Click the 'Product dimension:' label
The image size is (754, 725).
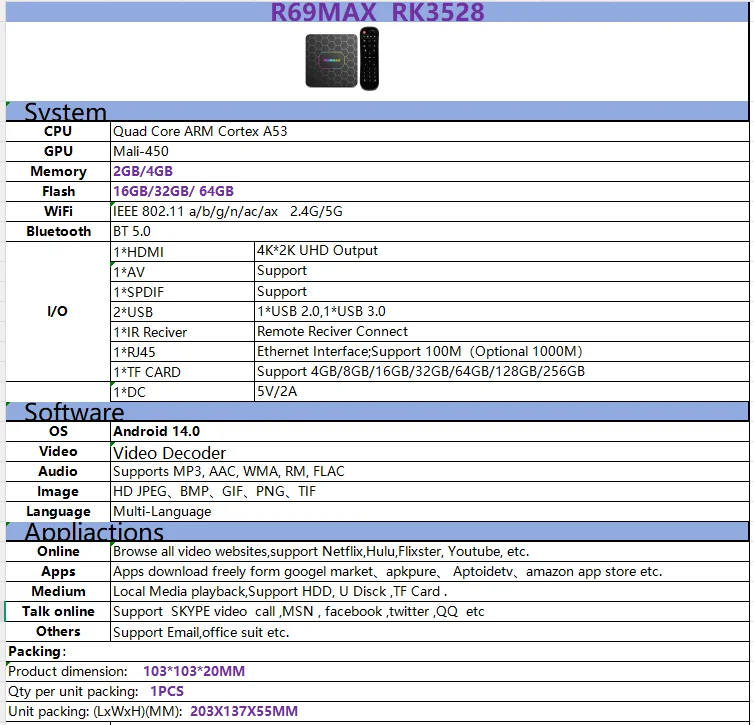(x=68, y=672)
